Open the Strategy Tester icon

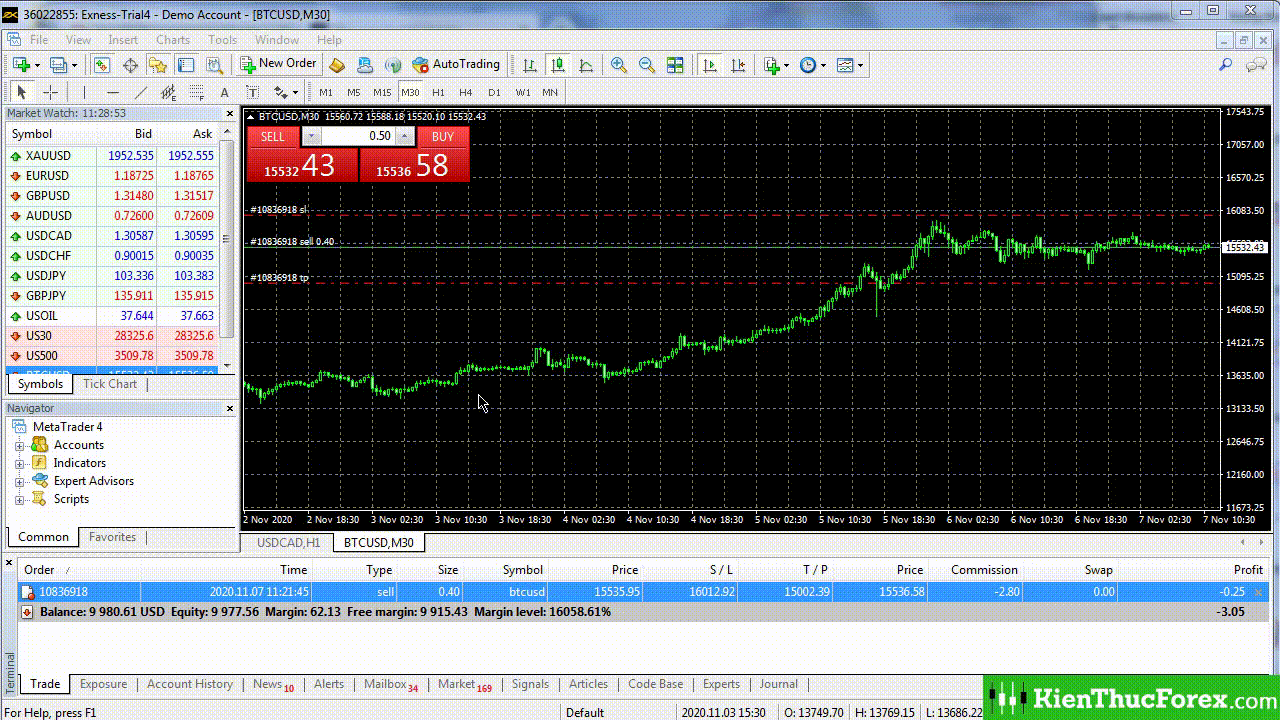214,65
